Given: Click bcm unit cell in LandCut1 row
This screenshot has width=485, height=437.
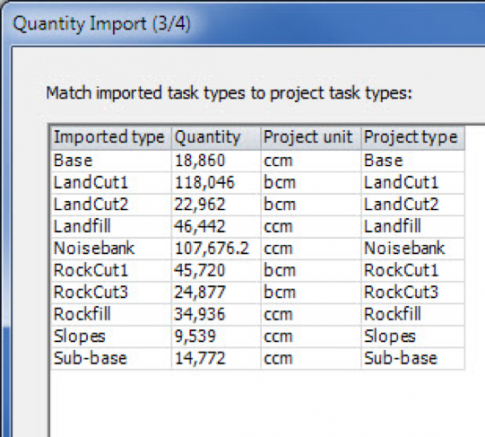Looking at the screenshot, I should click(311, 183).
